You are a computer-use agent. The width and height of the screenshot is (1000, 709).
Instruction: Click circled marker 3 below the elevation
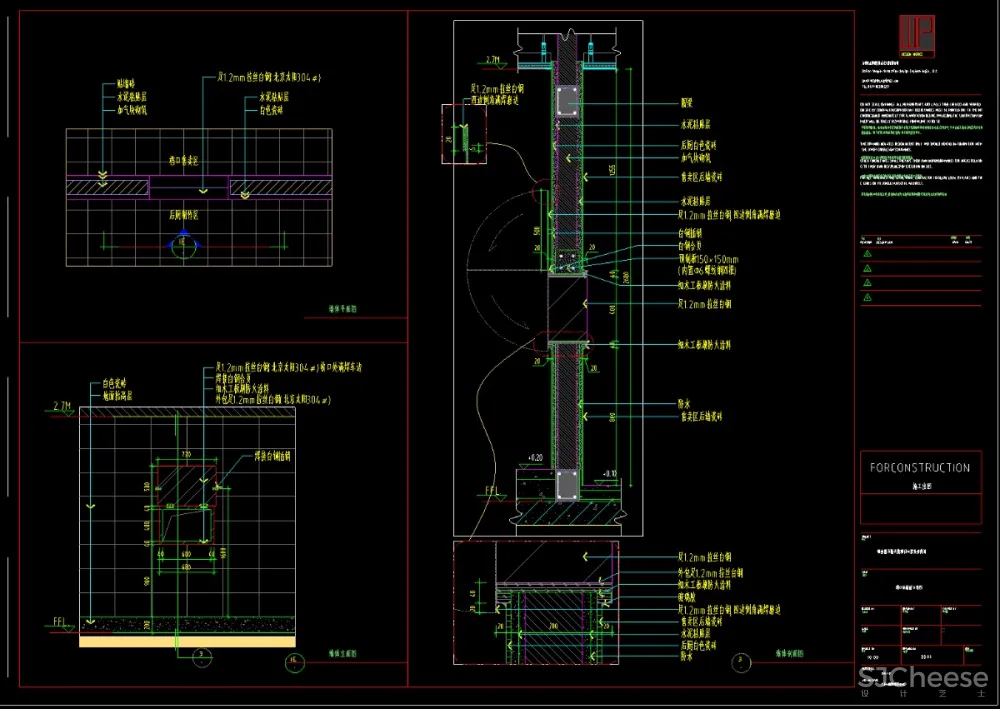201,656
